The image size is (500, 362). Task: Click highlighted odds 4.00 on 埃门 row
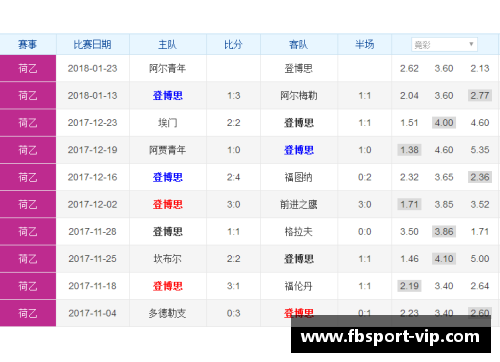point(444,123)
